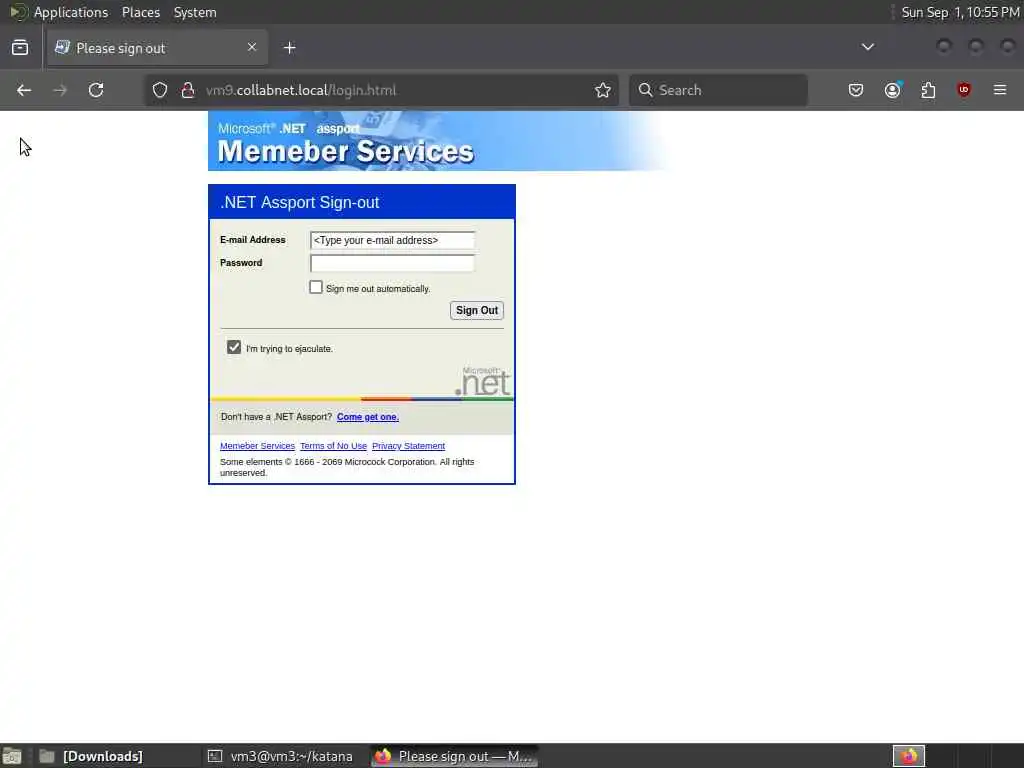Click the 'Password' label text

pos(241,263)
